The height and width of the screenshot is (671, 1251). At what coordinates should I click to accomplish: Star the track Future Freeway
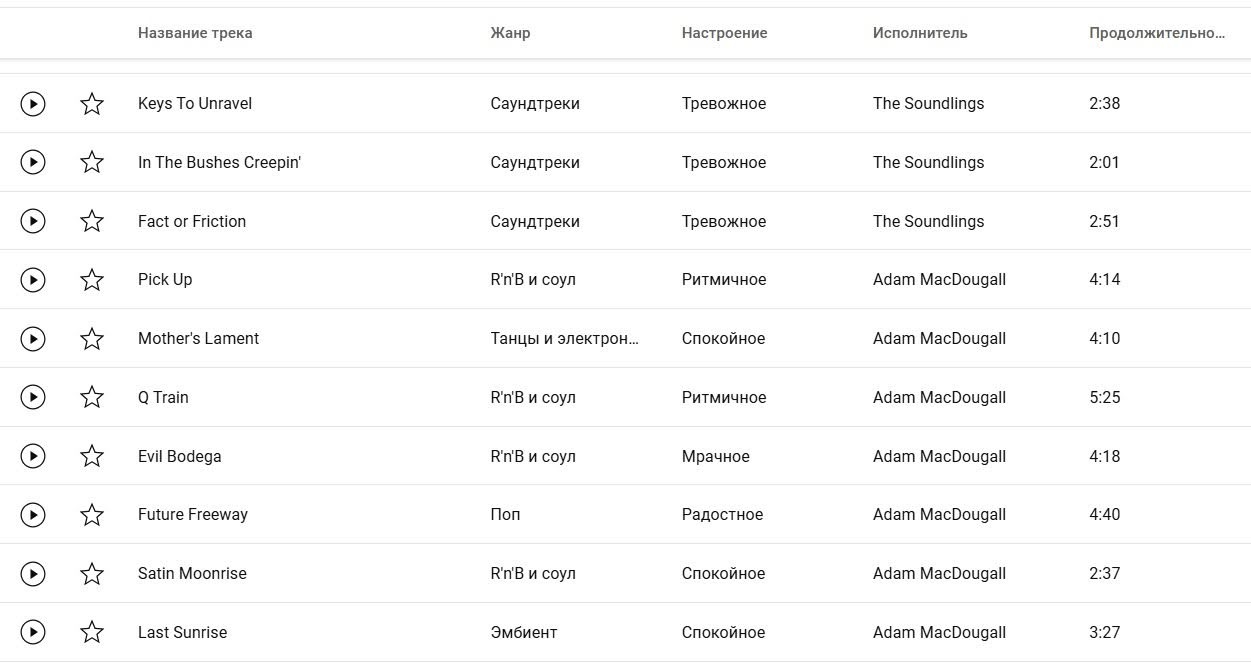coord(92,515)
